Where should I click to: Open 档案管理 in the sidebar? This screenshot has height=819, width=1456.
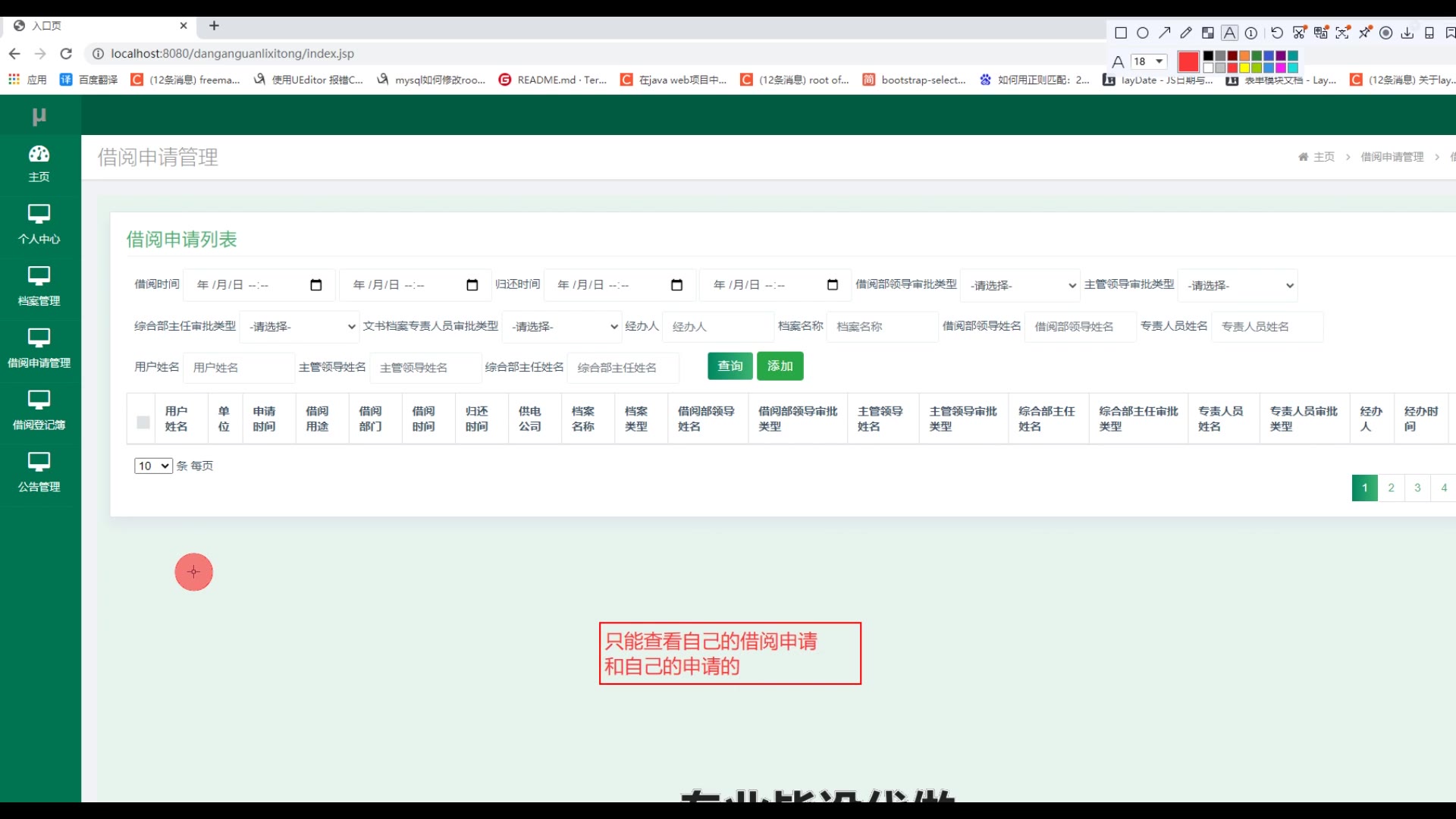39,287
